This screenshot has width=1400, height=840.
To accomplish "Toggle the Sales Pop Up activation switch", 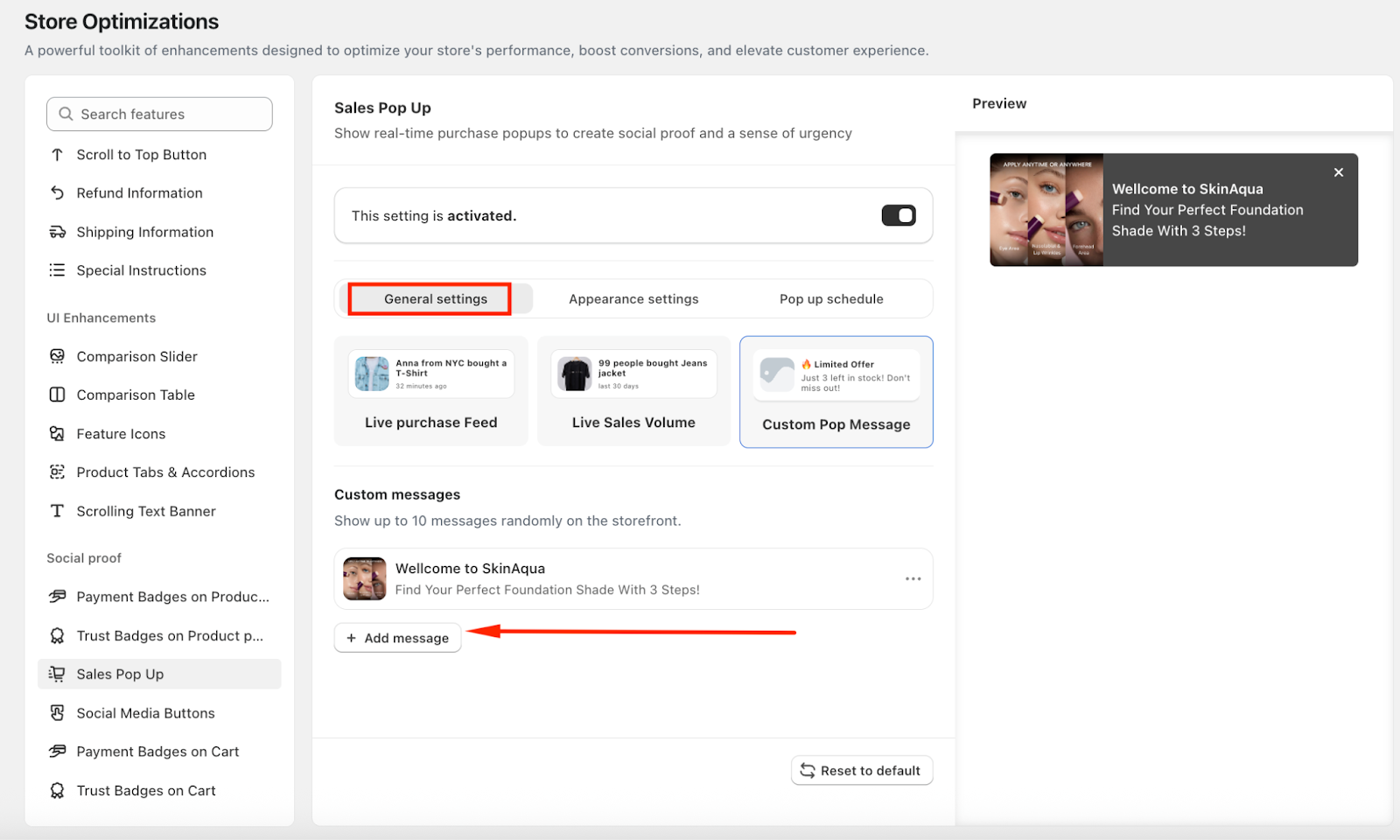I will click(x=899, y=215).
